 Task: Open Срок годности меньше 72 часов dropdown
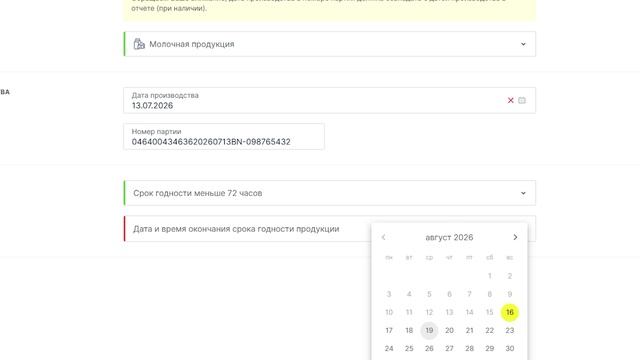pyautogui.click(x=330, y=193)
